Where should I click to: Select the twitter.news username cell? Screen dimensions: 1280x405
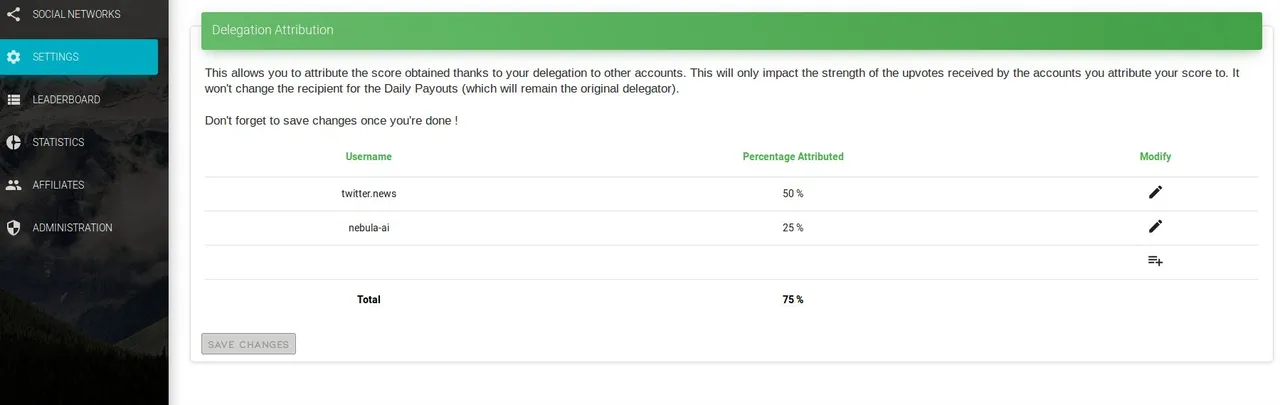click(369, 194)
